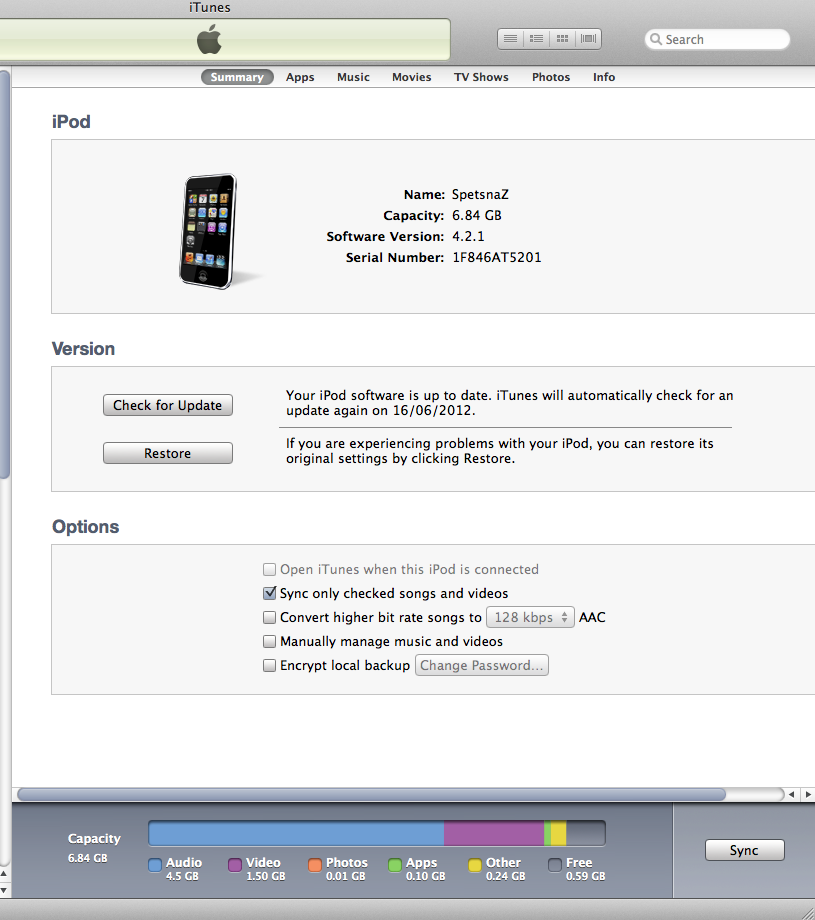Screen dimensions: 815x920
Task: Click the search magnifier icon
Action: pyautogui.click(x=656, y=39)
